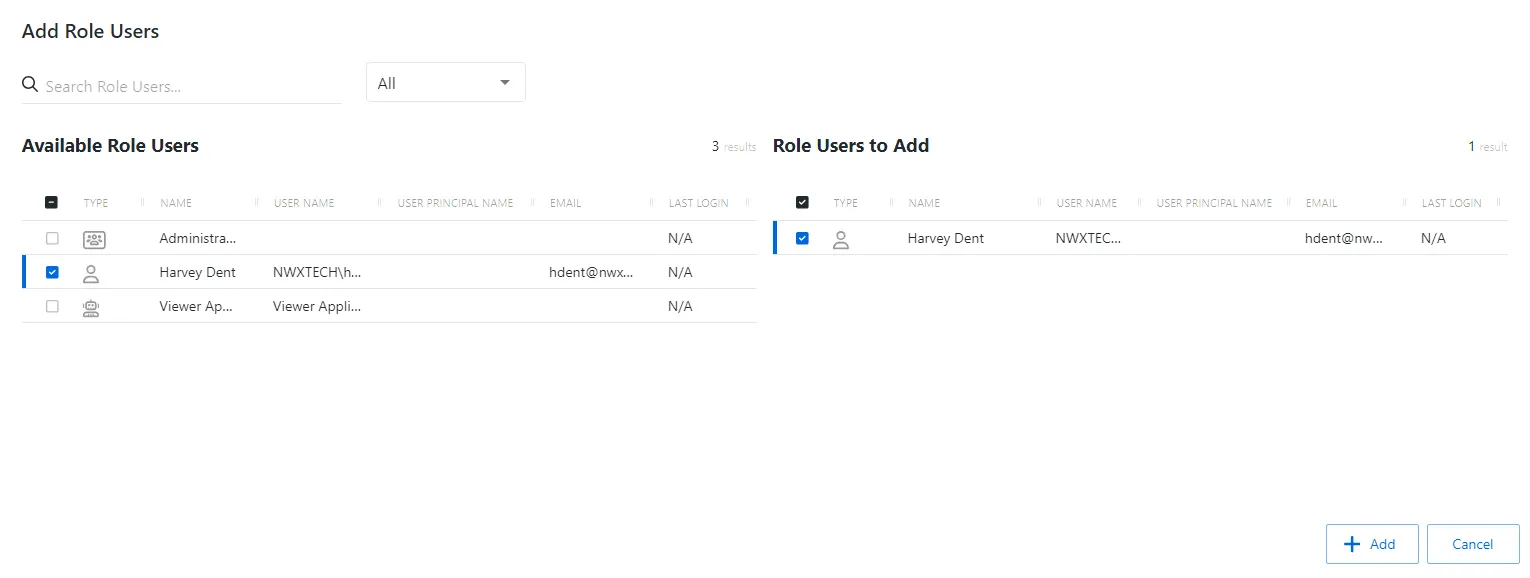Tick the checkbox for the Viewer Application row

[52, 306]
